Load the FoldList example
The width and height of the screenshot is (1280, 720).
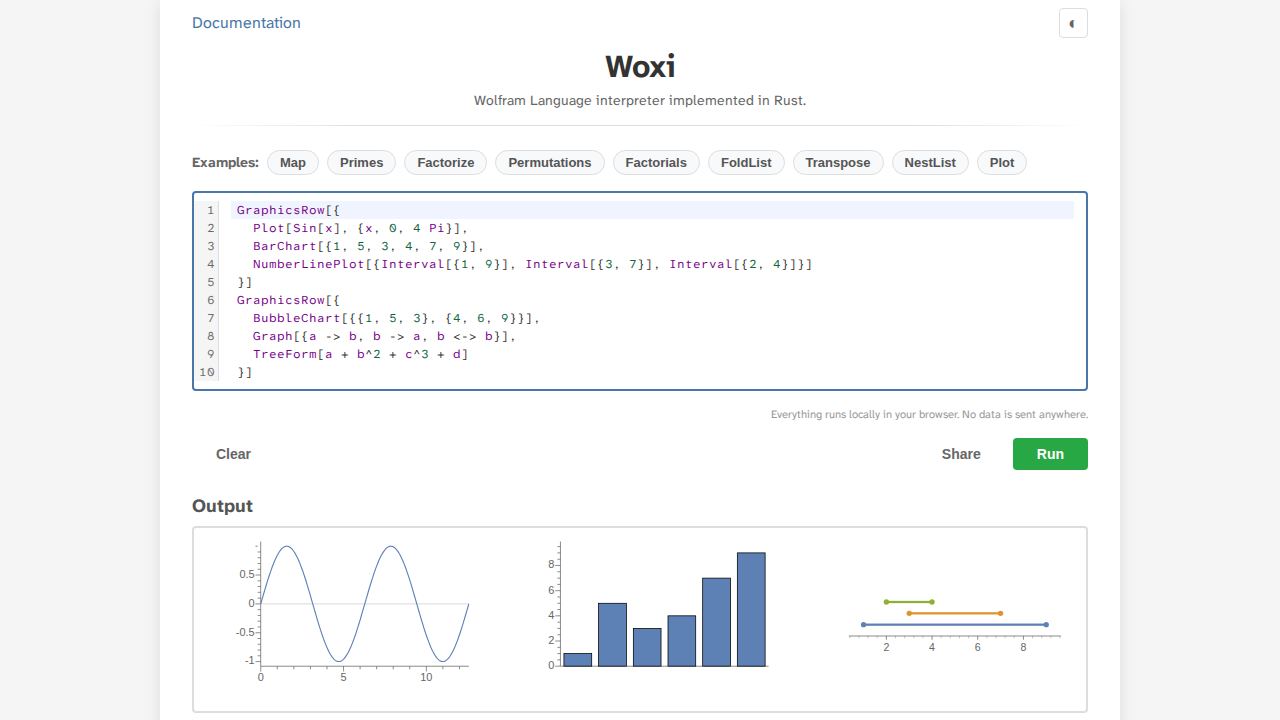(x=746, y=163)
